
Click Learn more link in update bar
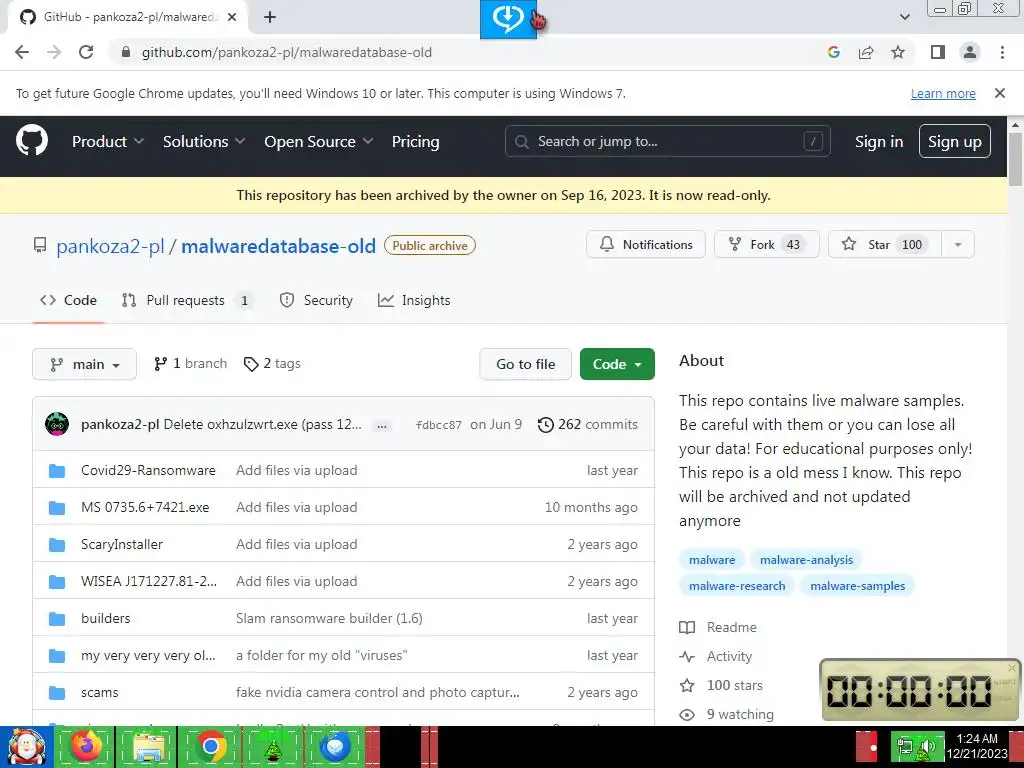click(943, 94)
